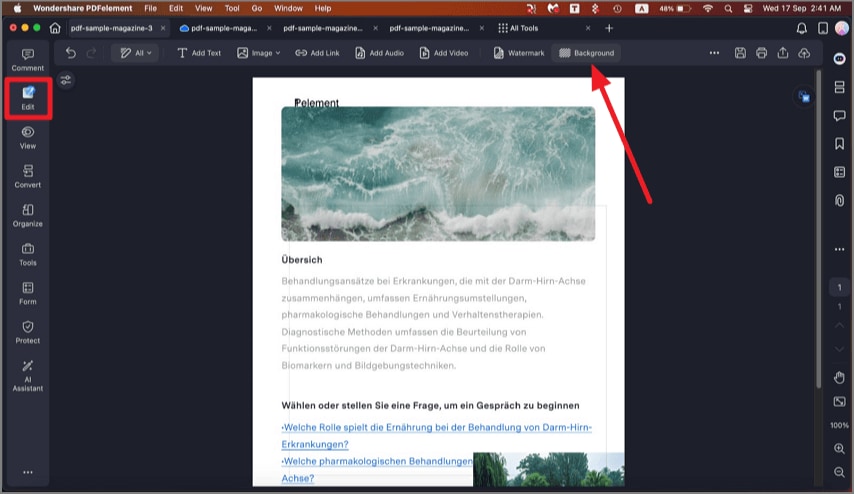Select the Edit tool in sidebar
The height and width of the screenshot is (494, 854).
(28, 99)
